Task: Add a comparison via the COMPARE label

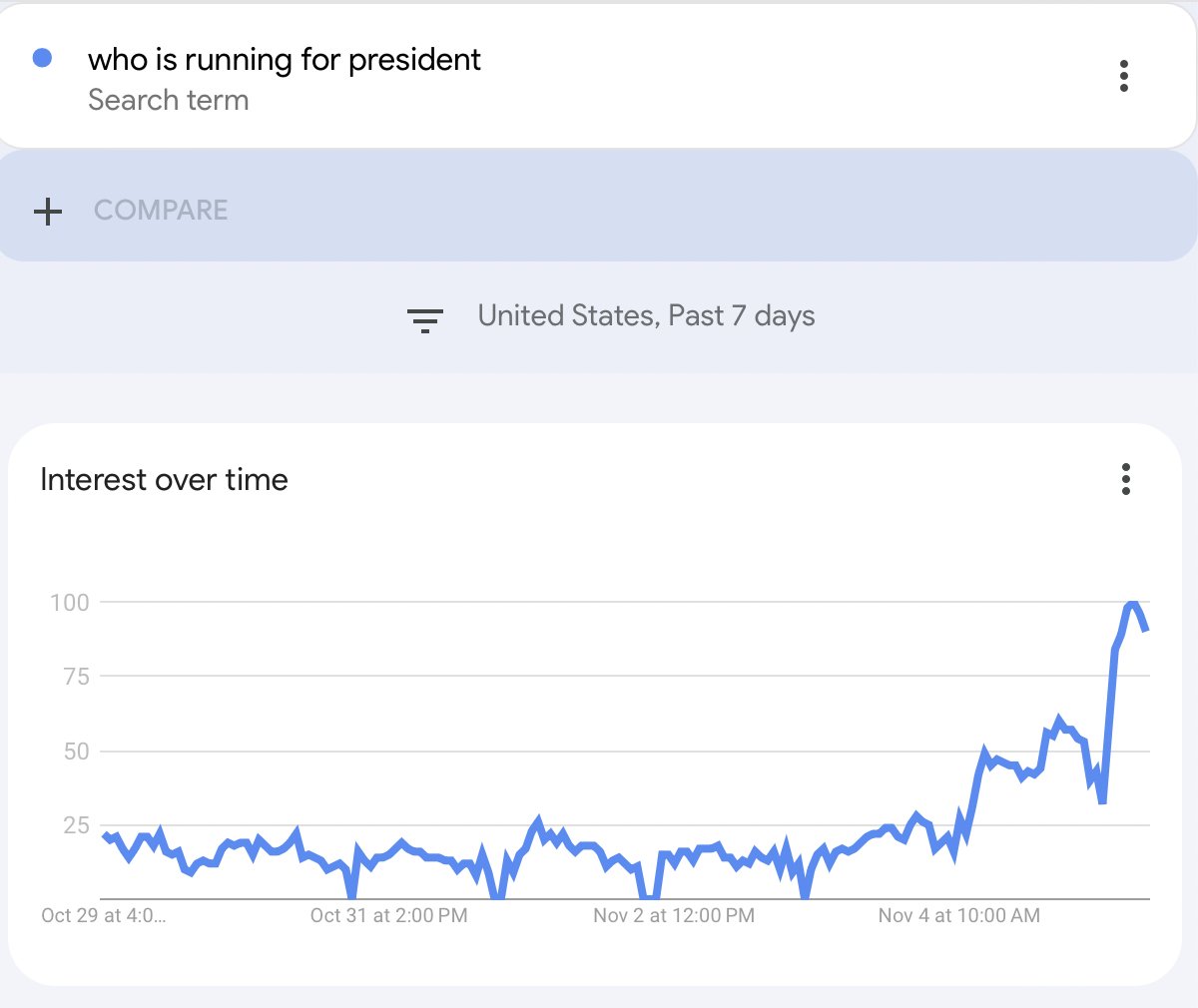Action: [x=161, y=211]
